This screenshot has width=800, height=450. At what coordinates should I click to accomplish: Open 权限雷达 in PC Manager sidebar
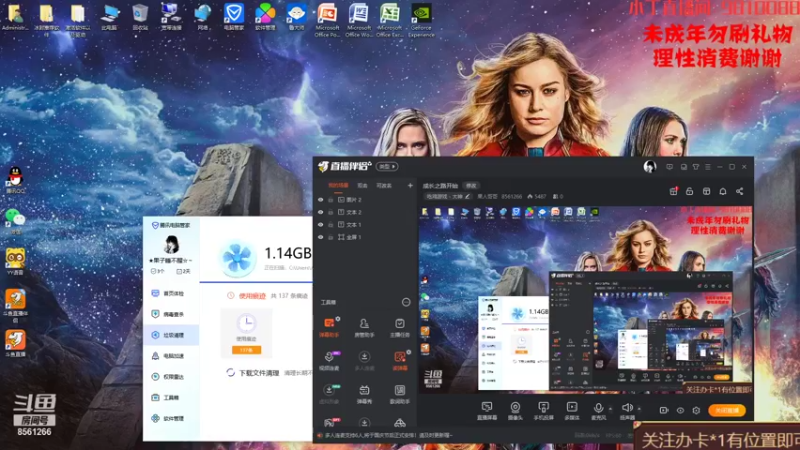click(171, 377)
